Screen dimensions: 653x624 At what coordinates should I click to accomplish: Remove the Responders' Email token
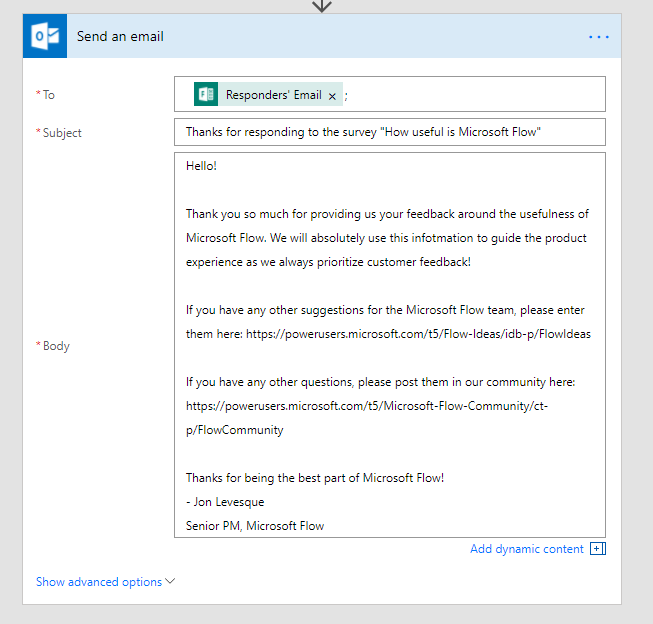click(x=332, y=96)
